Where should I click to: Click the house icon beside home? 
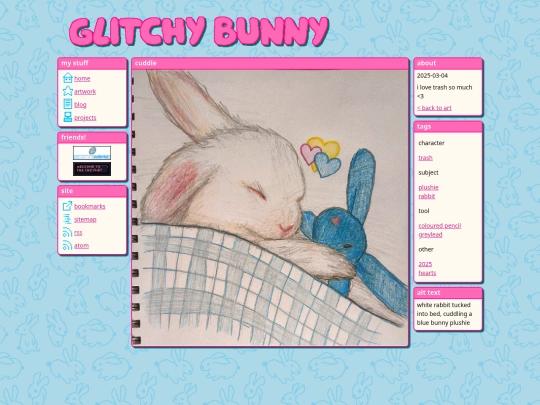coord(68,78)
